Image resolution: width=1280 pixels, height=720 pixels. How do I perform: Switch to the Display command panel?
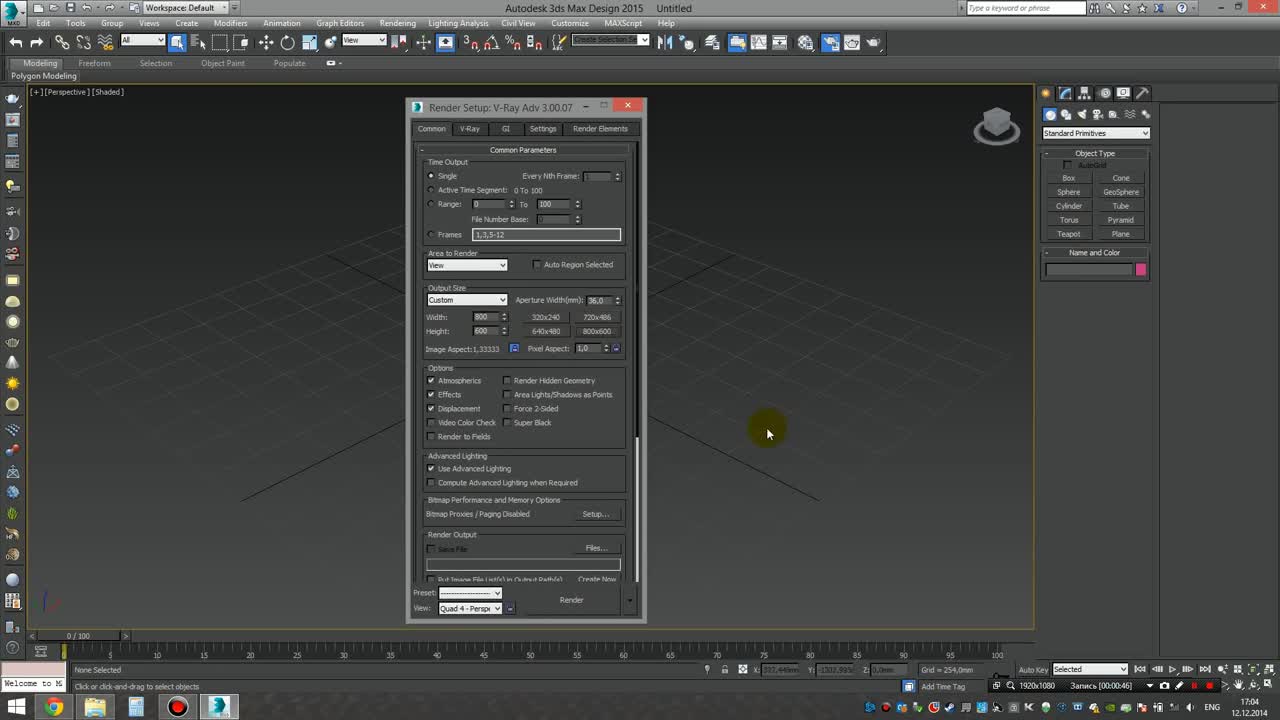[1124, 93]
